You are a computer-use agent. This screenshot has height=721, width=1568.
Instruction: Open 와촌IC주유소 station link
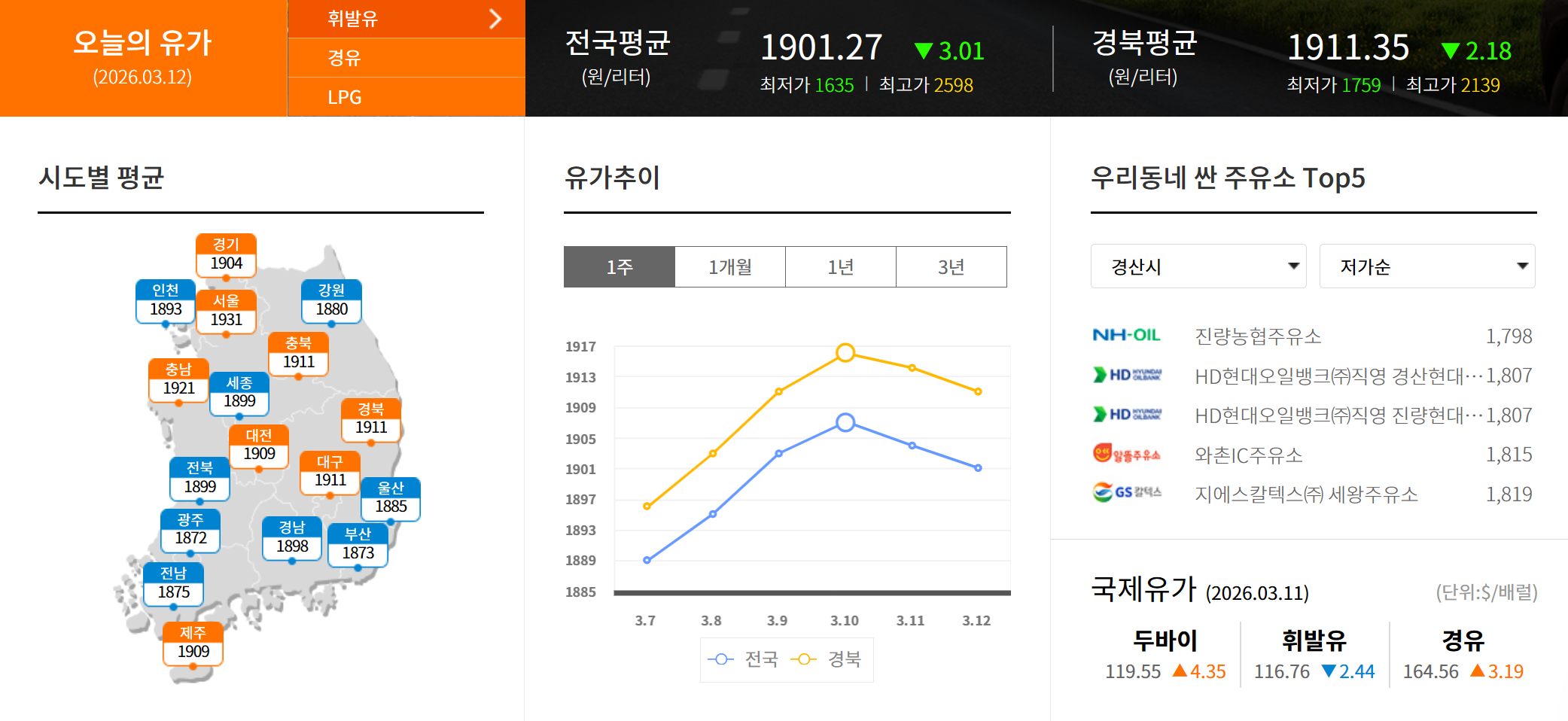[x=1249, y=455]
